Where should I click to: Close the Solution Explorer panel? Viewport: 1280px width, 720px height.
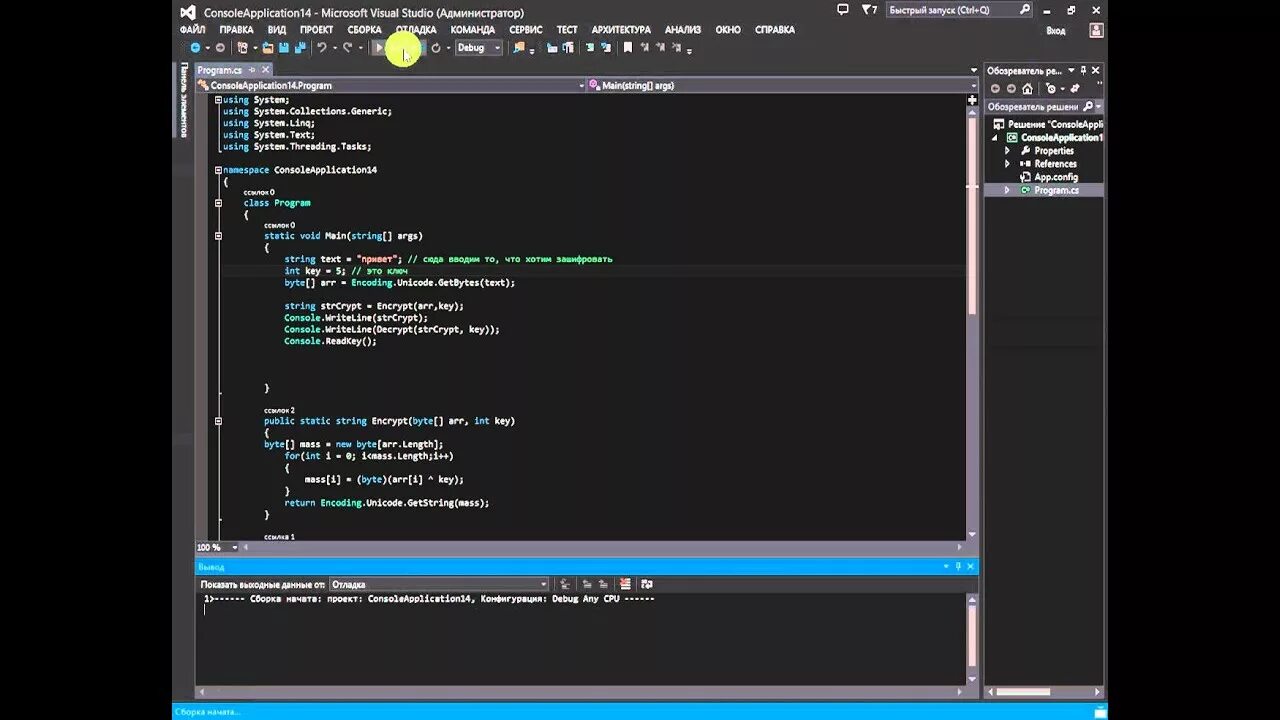pyautogui.click(x=1095, y=71)
